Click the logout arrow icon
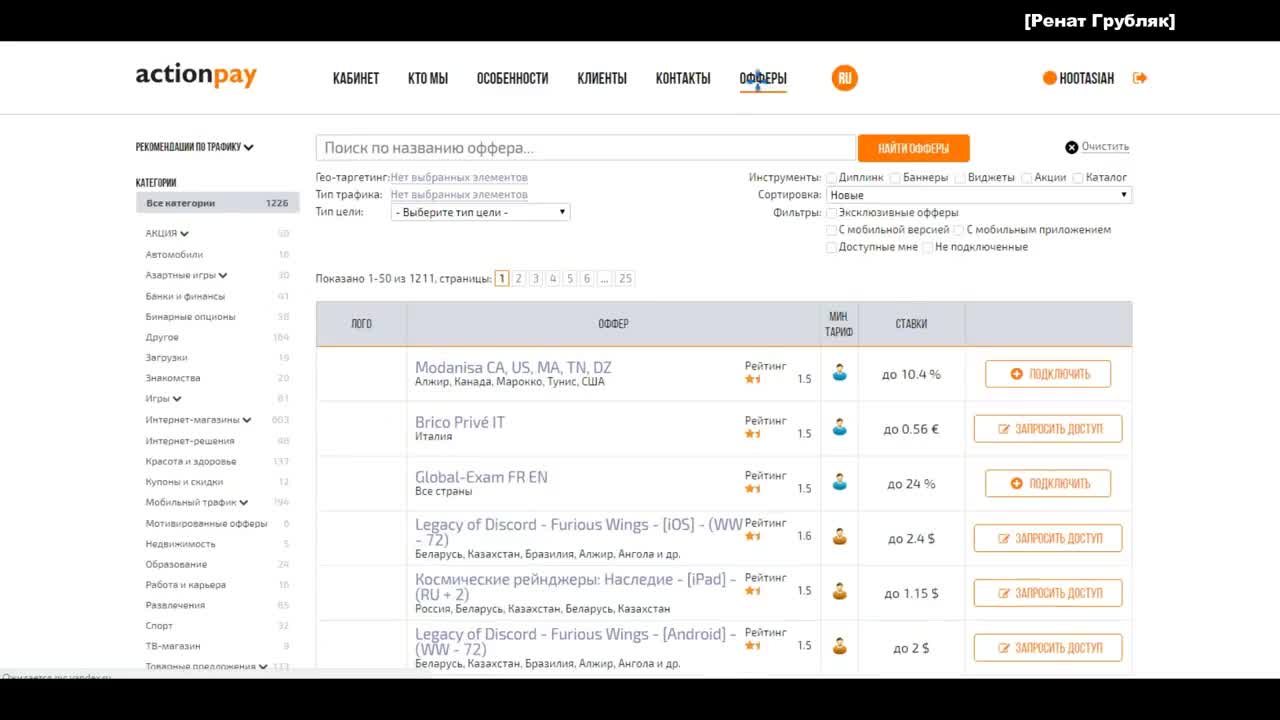This screenshot has width=1280, height=720. click(x=1140, y=78)
